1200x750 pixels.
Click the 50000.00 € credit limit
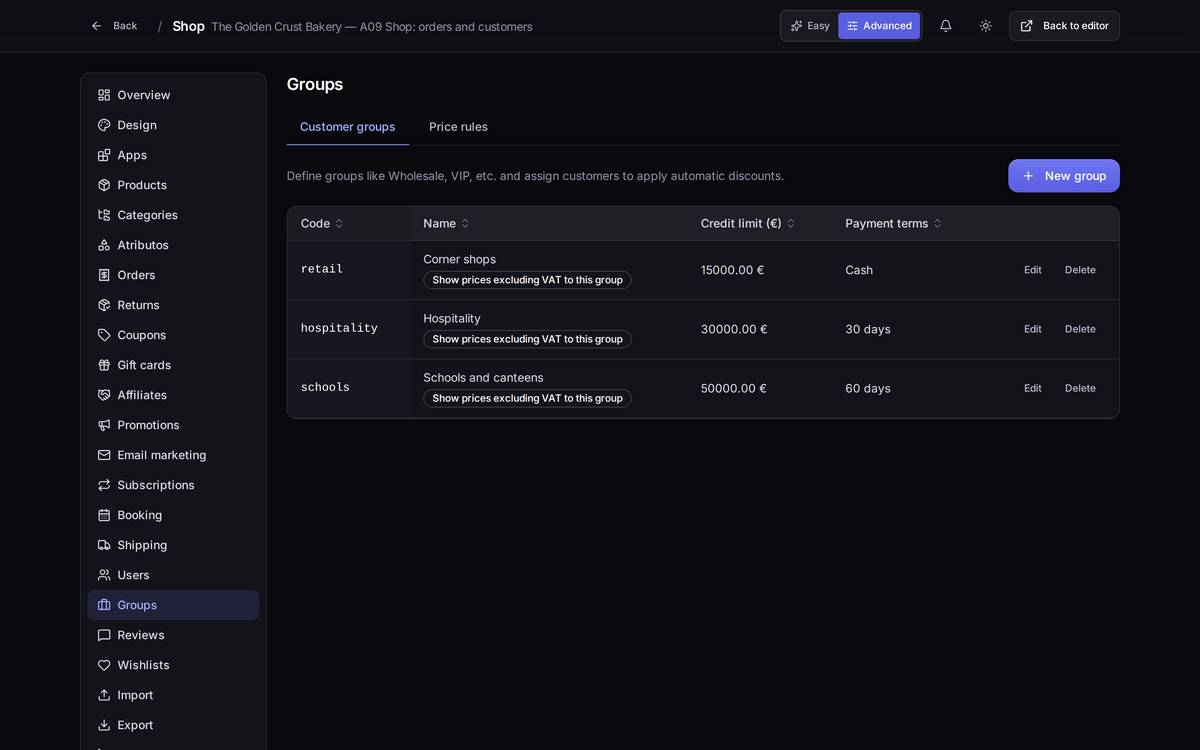click(x=734, y=388)
